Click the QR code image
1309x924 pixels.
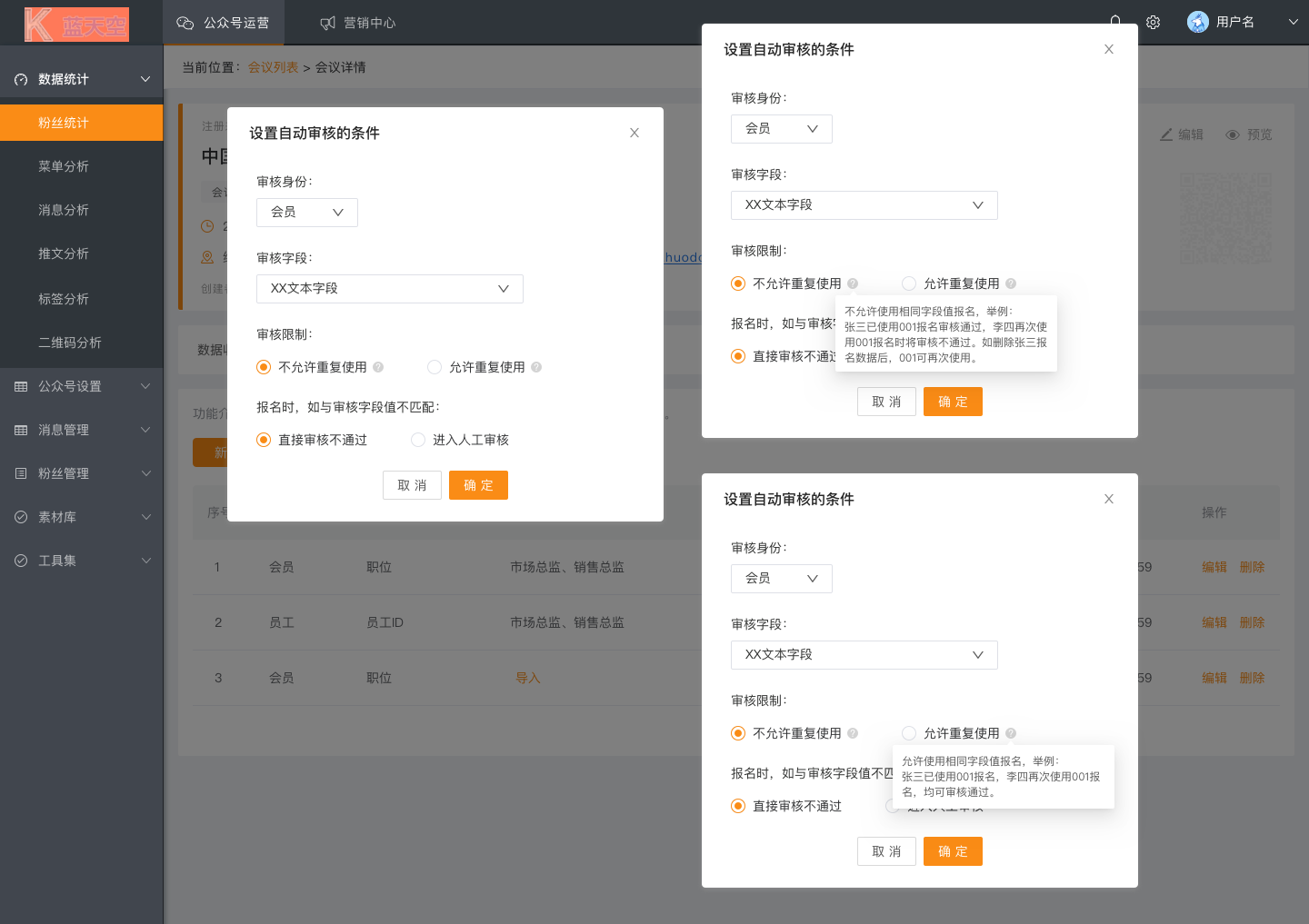click(1225, 219)
